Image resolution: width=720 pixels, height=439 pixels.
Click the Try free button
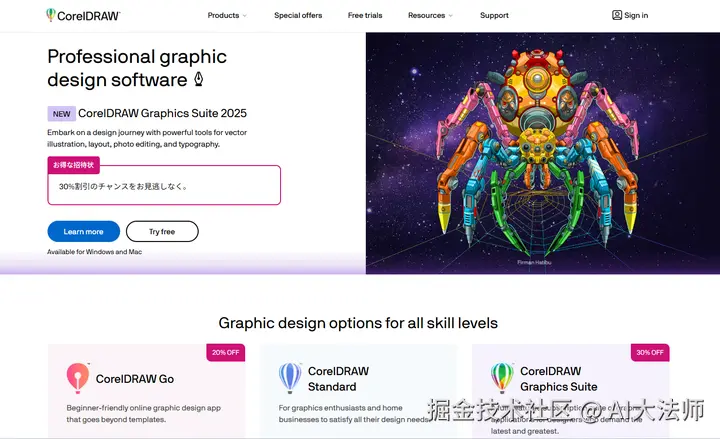(x=162, y=231)
